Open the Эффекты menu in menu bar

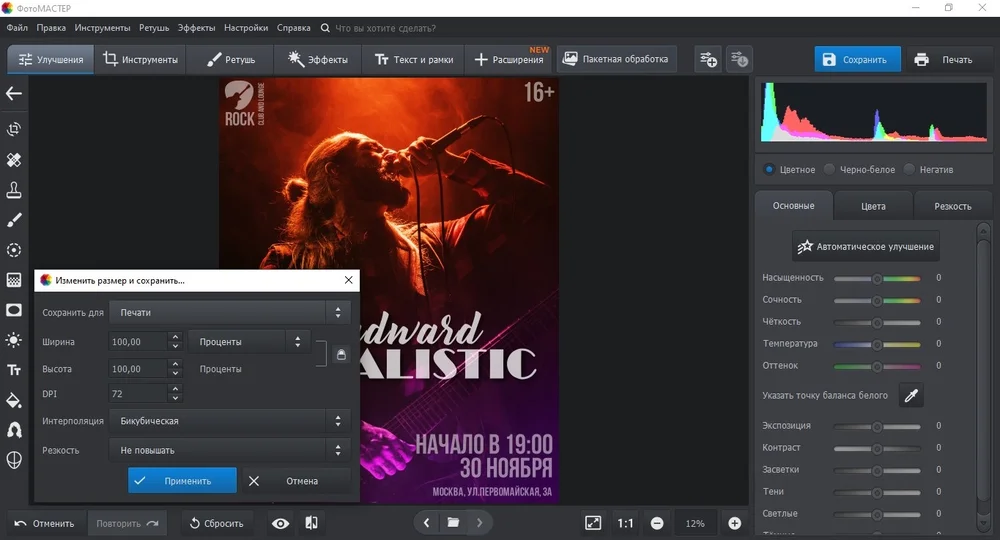coord(196,28)
